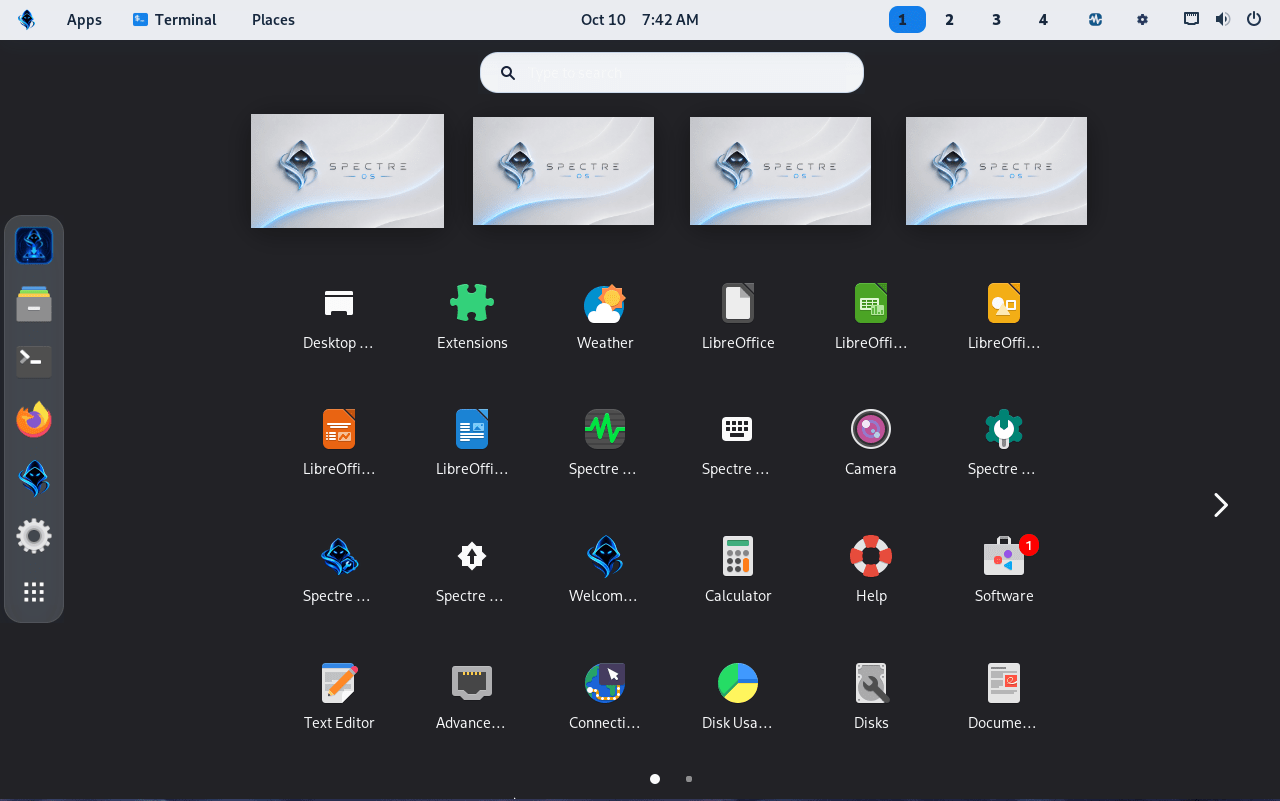
Task: Click the system monitor pulse icon in top bar
Action: (x=1096, y=19)
